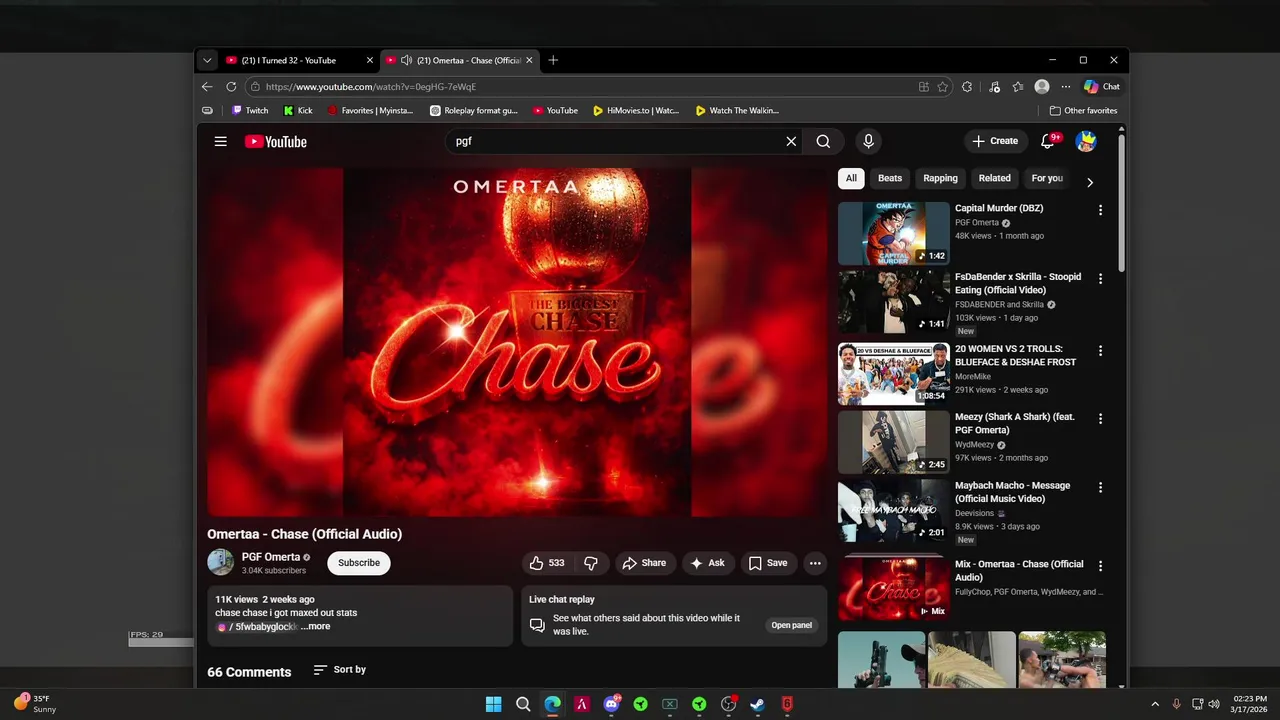Open Edge settings and more menu
Image resolution: width=1280 pixels, height=720 pixels.
point(1065,87)
